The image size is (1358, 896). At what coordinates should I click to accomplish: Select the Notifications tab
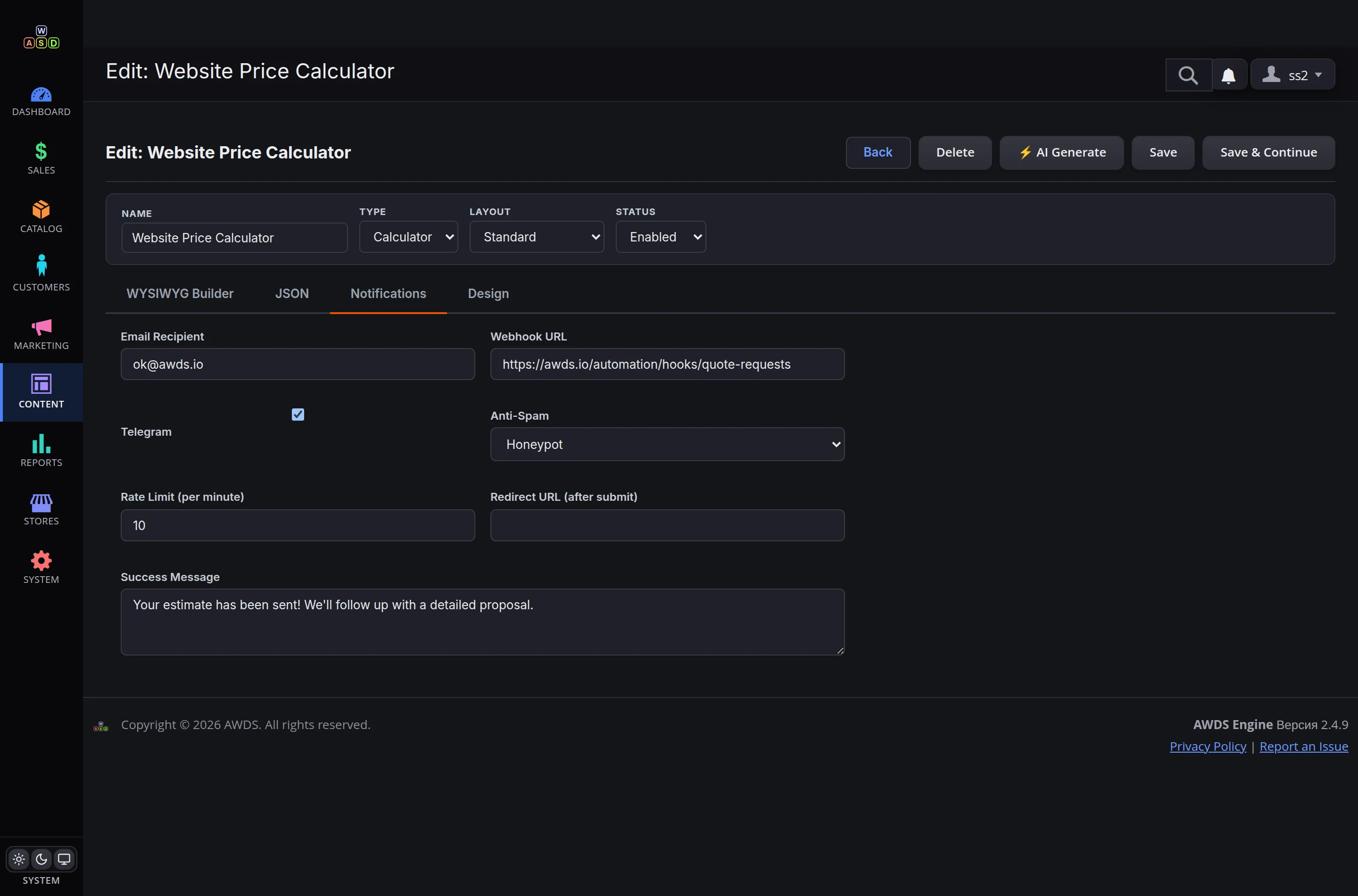tap(389, 293)
